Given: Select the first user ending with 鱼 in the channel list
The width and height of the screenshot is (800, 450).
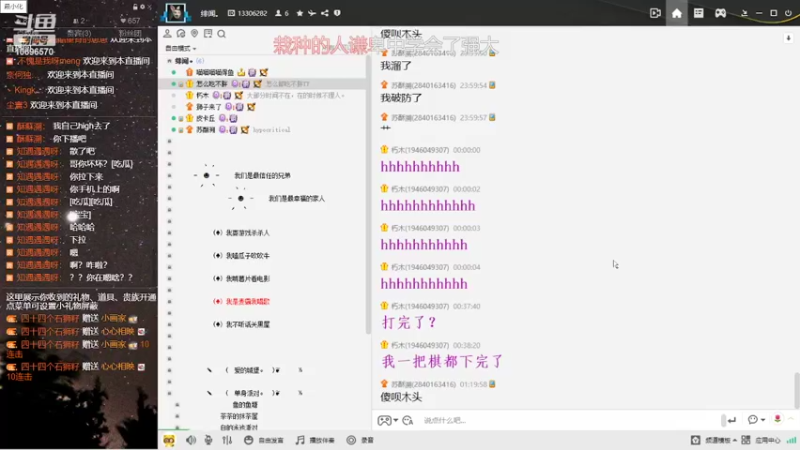Looking at the screenshot, I should (215, 72).
